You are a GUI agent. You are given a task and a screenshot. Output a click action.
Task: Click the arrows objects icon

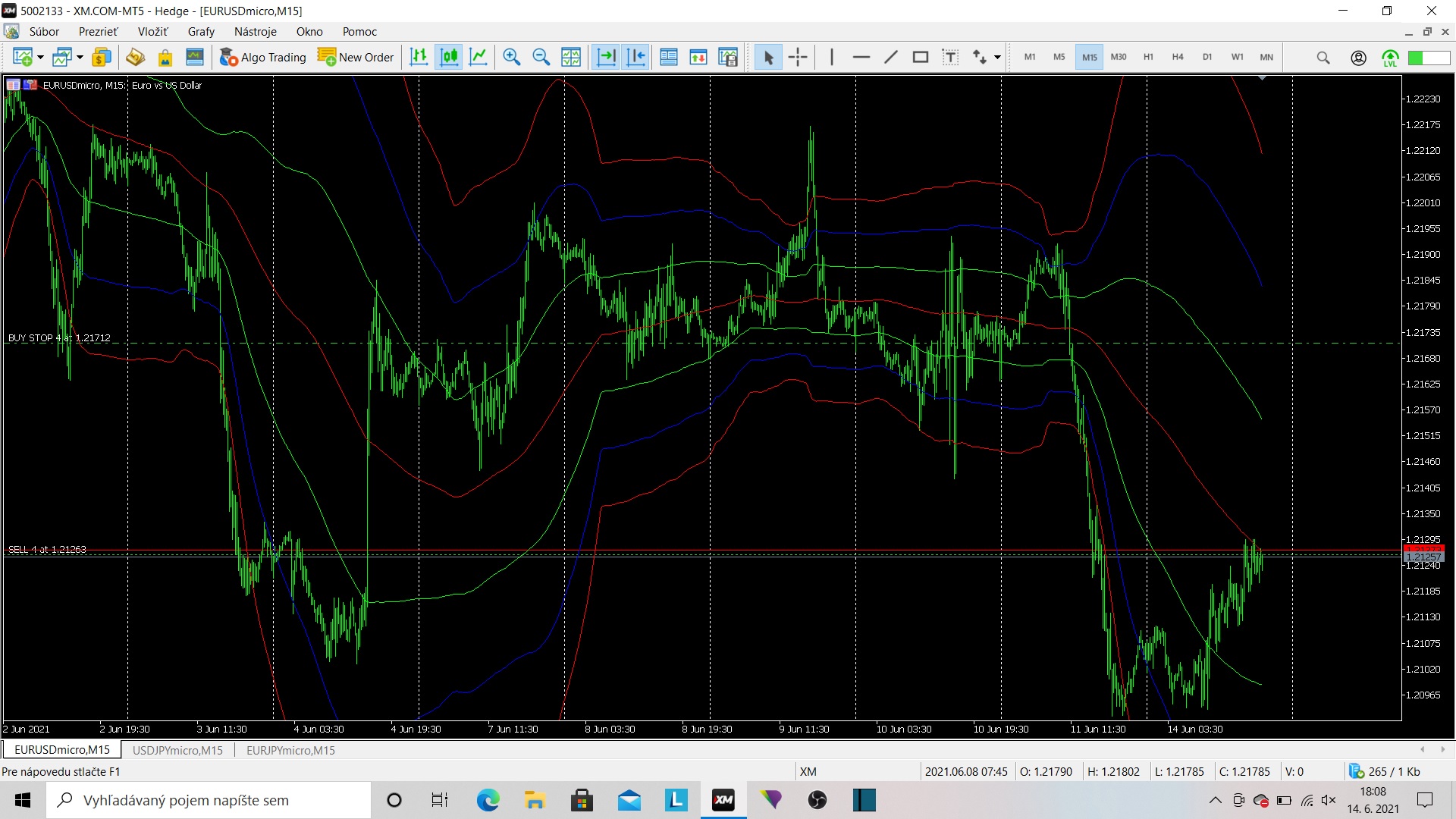980,57
